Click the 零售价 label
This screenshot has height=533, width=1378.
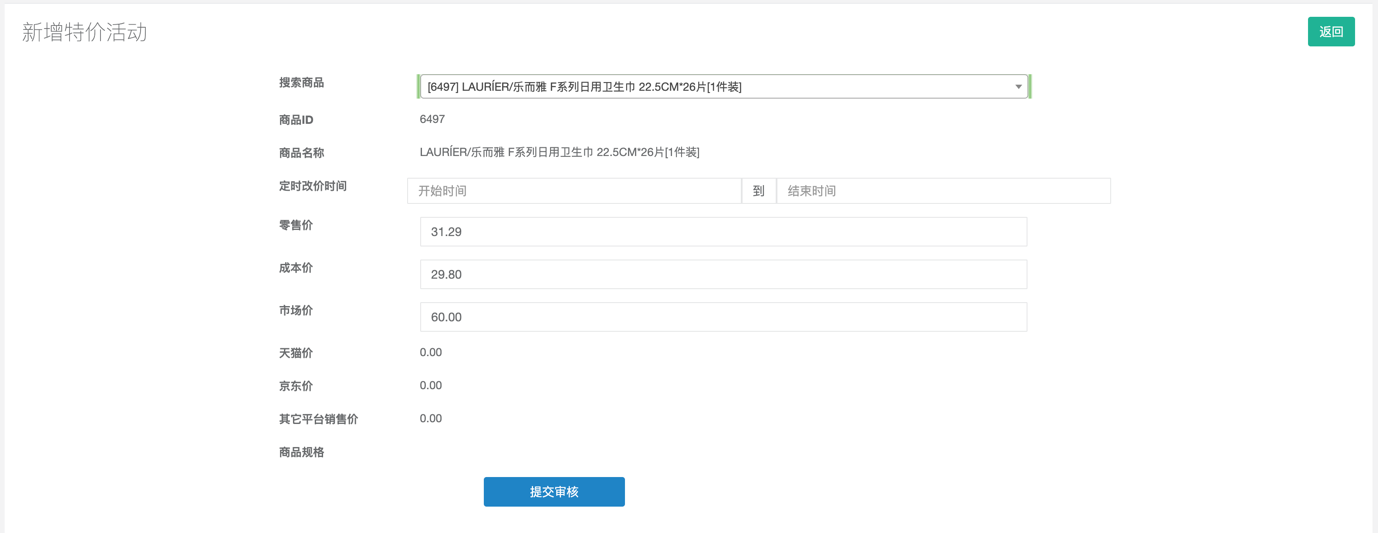point(296,225)
